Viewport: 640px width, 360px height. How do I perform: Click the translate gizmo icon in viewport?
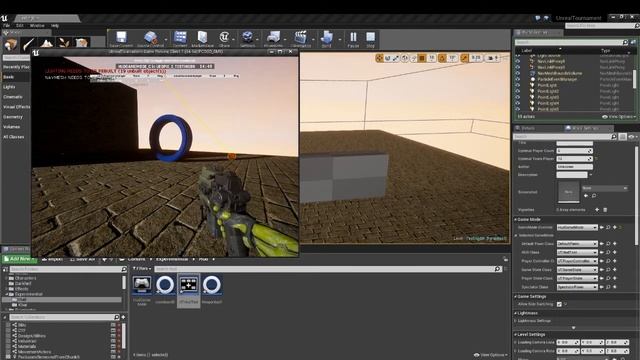pyautogui.click(x=380, y=58)
